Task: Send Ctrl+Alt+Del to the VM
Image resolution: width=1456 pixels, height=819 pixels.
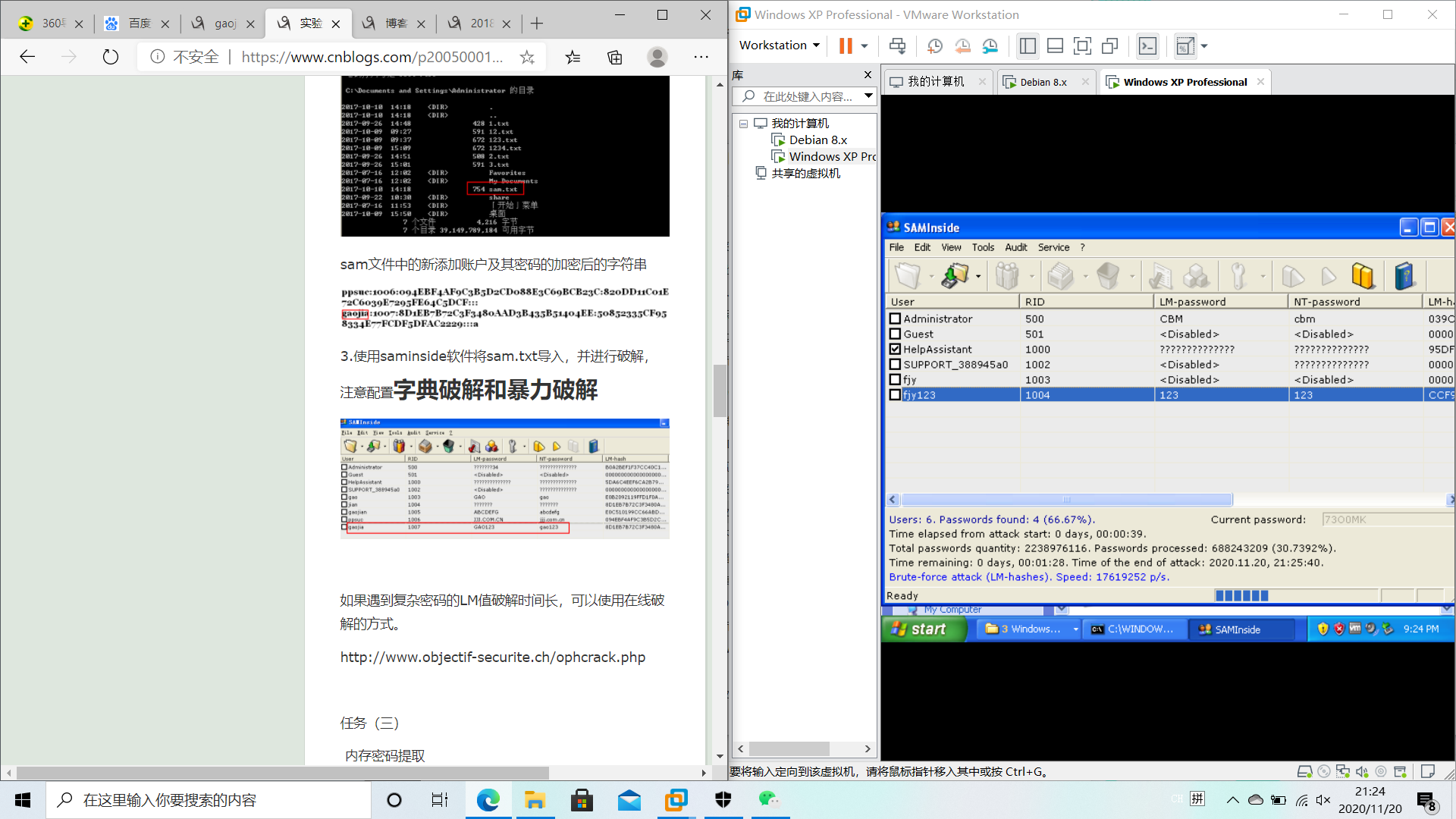Action: click(897, 46)
